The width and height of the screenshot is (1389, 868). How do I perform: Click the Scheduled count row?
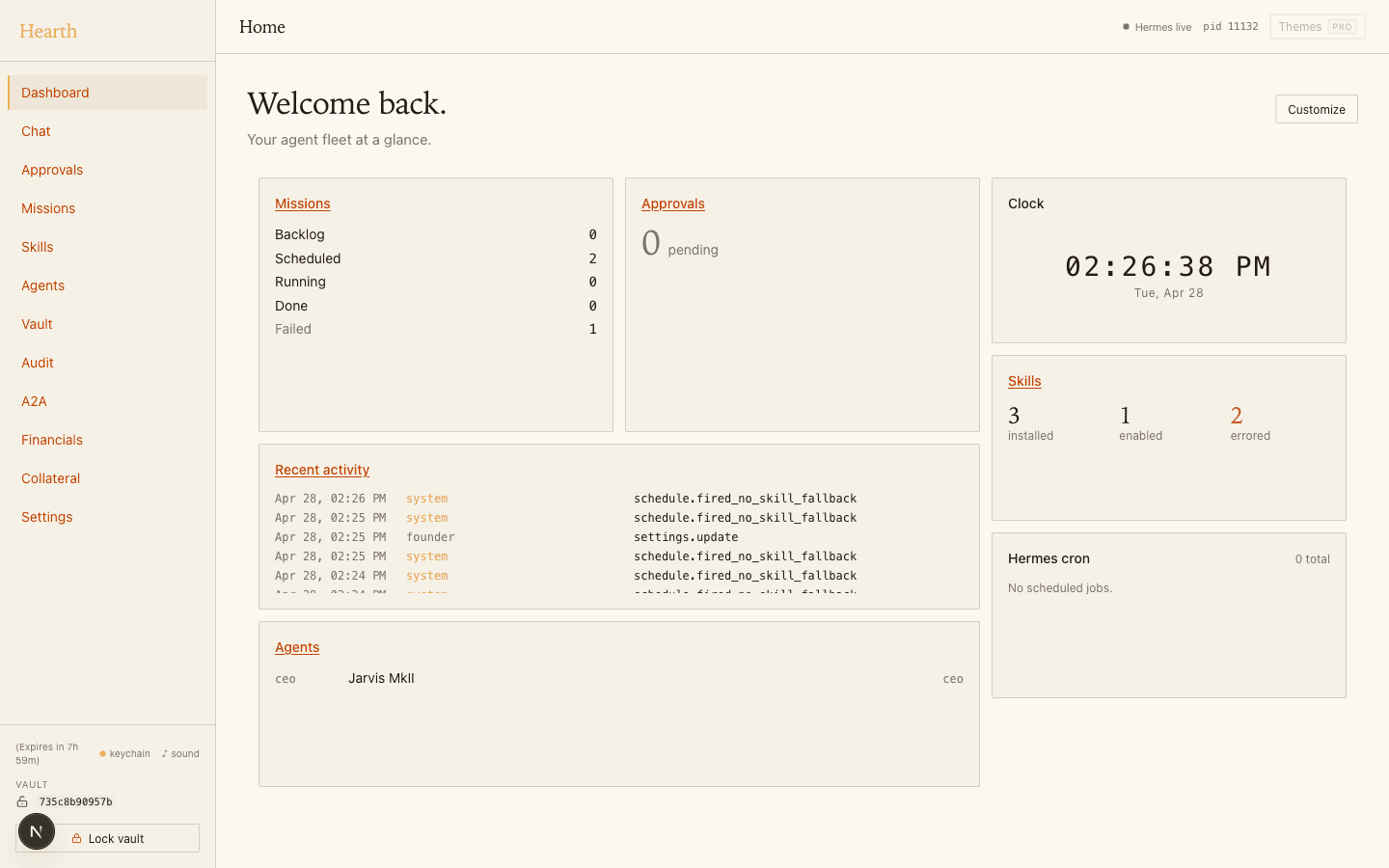436,258
